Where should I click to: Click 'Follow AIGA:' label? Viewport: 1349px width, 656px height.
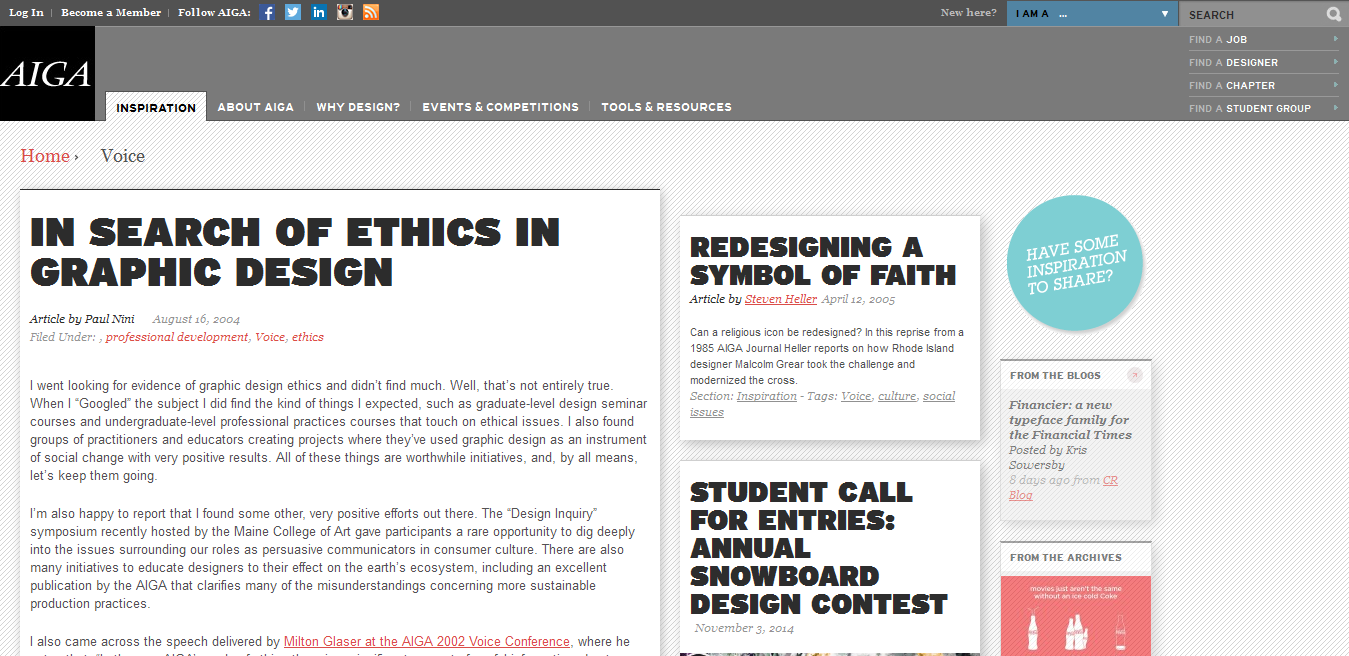(x=214, y=12)
